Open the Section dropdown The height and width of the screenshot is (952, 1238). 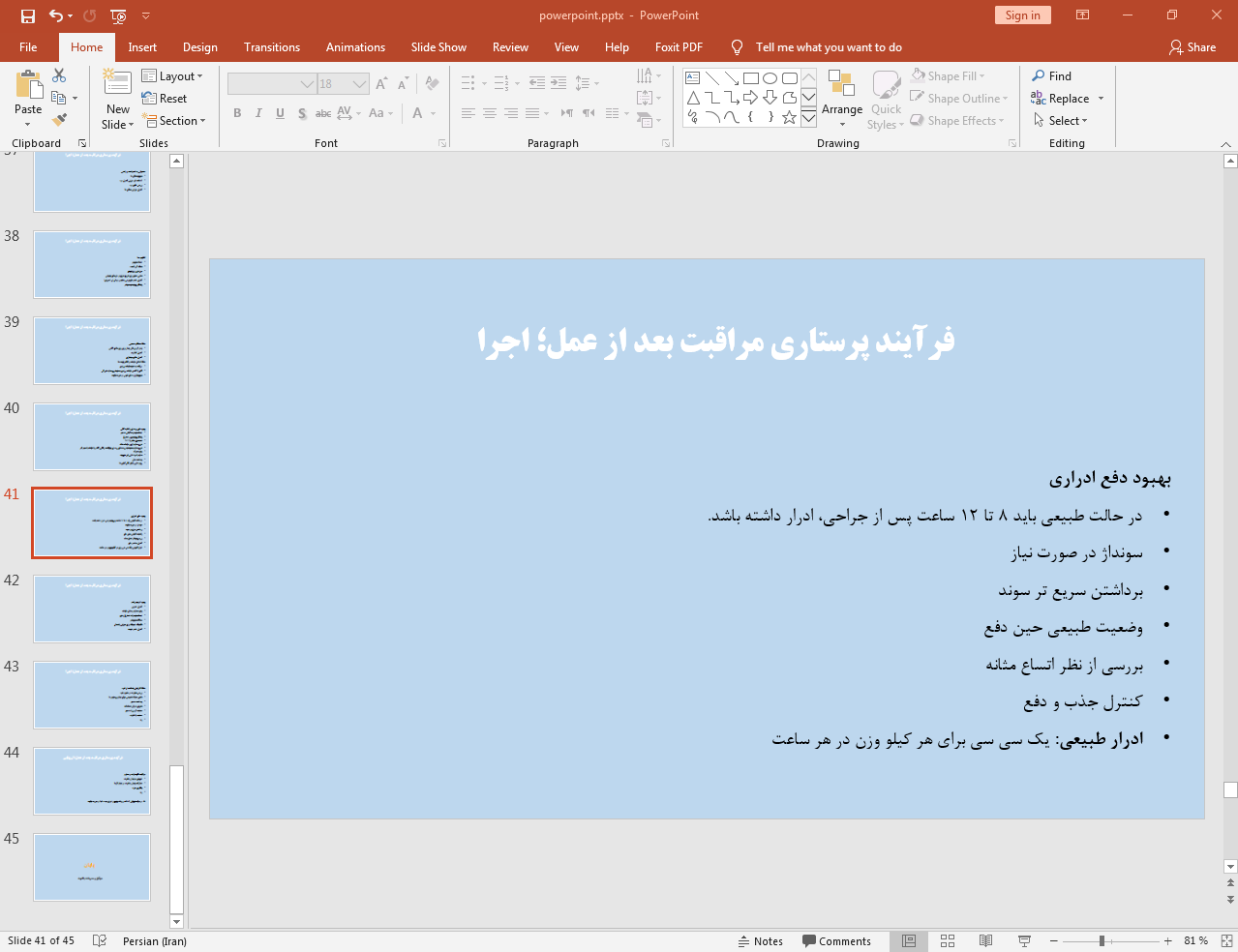tap(174, 120)
